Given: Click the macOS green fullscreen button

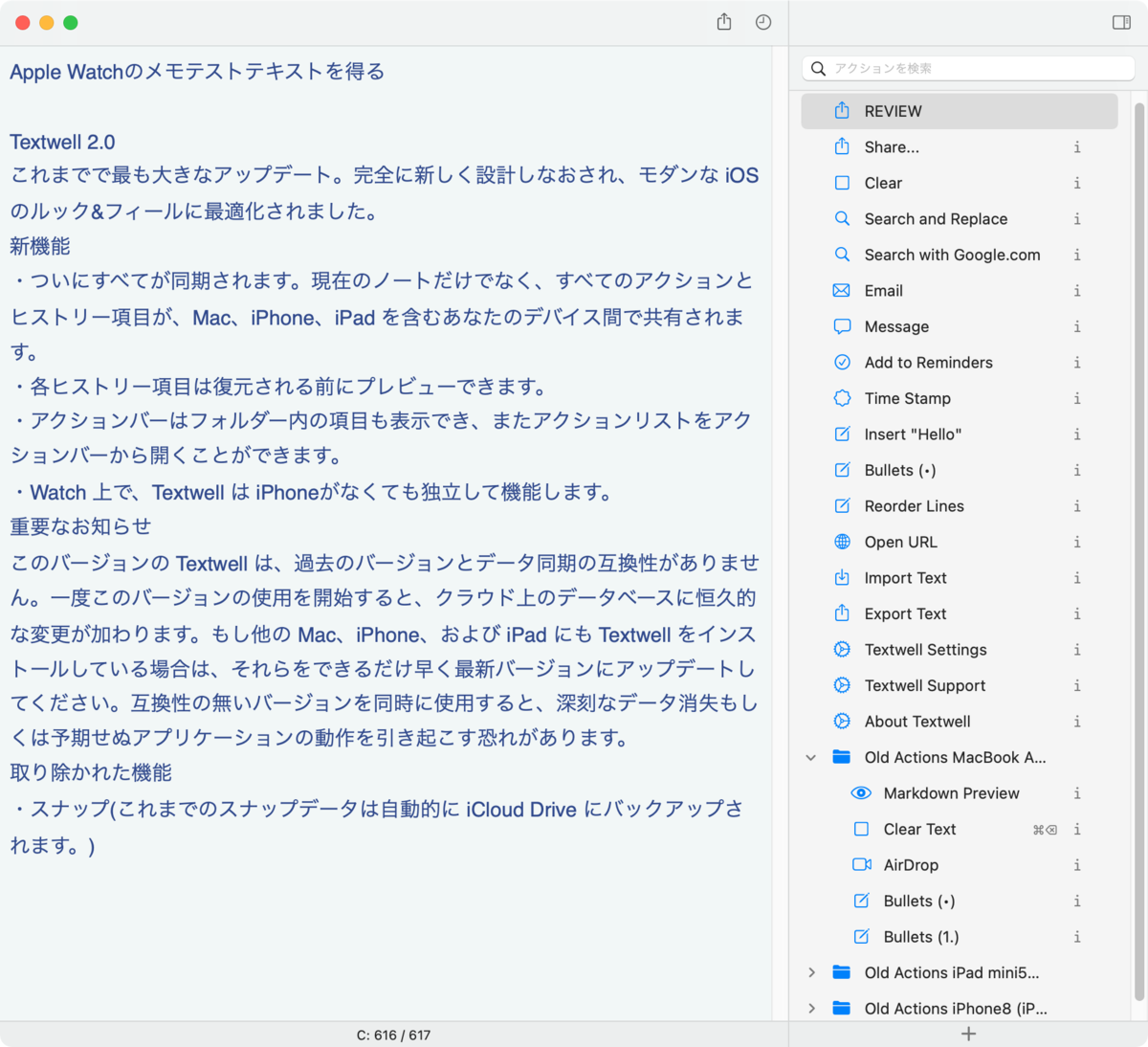Looking at the screenshot, I should pos(71,22).
